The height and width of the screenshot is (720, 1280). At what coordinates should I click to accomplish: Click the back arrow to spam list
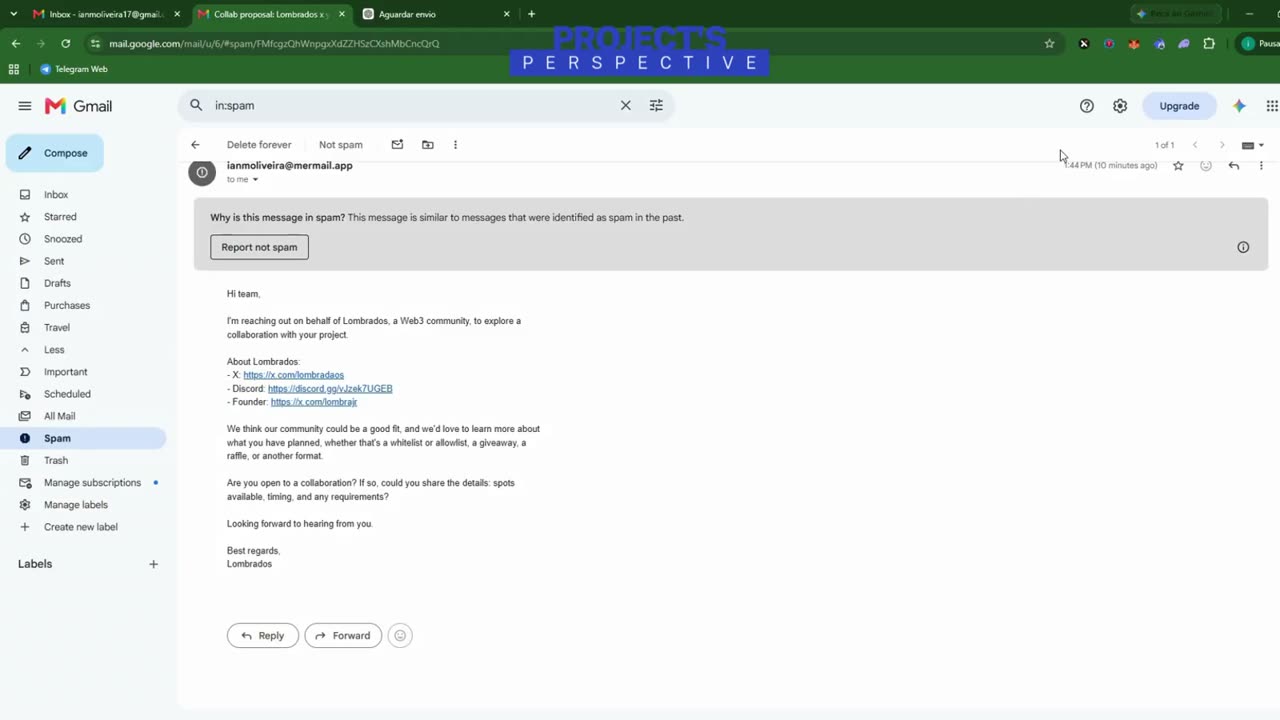pos(195,145)
